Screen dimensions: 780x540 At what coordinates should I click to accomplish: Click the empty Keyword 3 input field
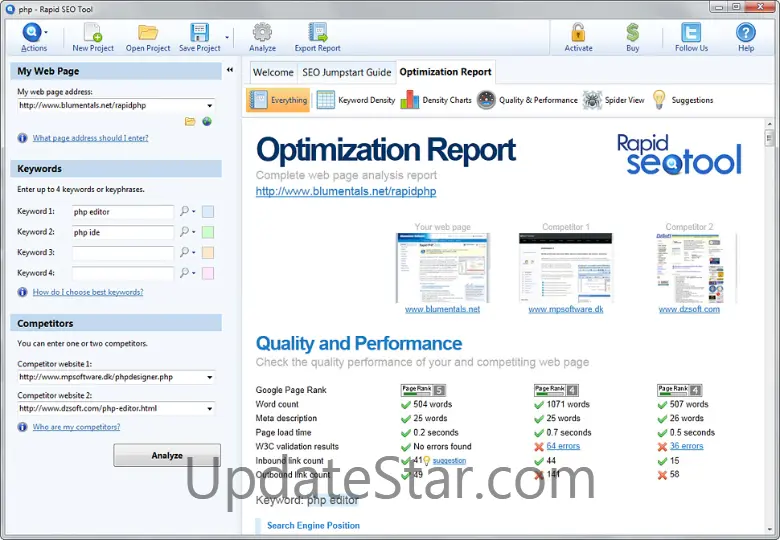[123, 253]
